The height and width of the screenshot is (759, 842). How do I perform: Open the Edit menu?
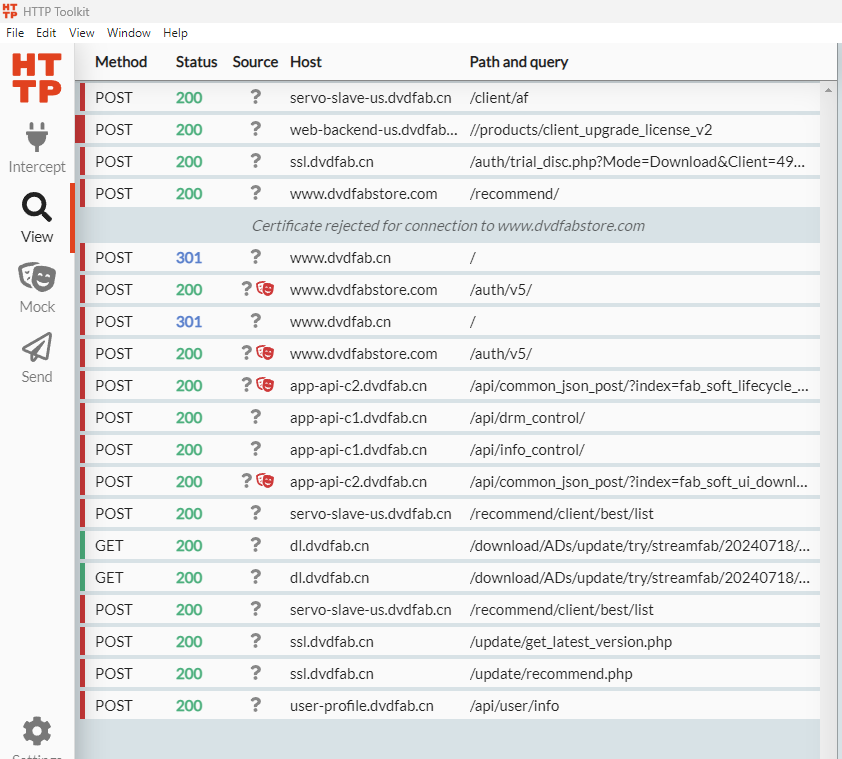coord(46,33)
